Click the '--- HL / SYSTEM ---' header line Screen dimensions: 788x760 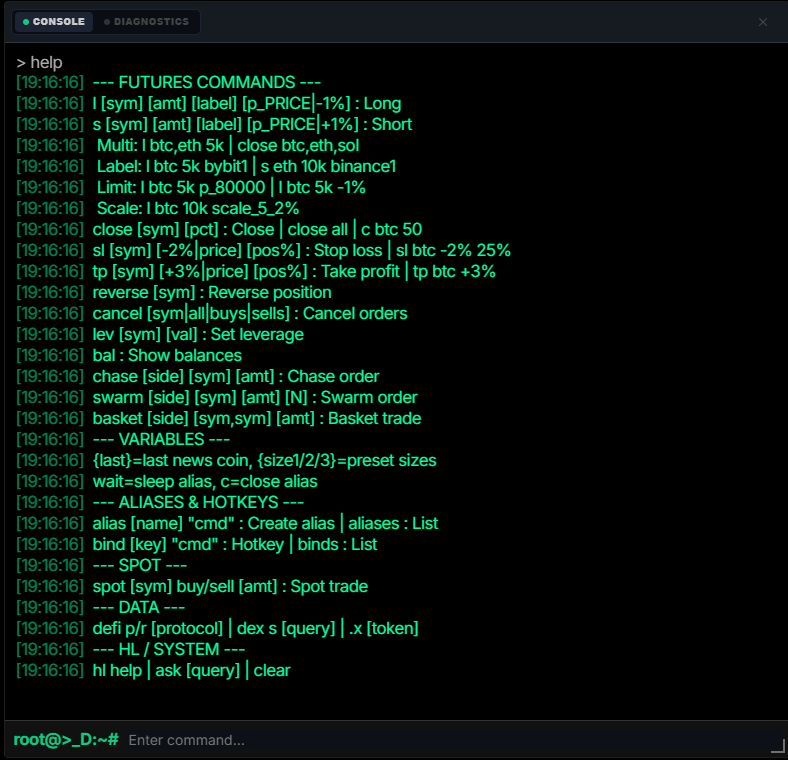click(131, 649)
